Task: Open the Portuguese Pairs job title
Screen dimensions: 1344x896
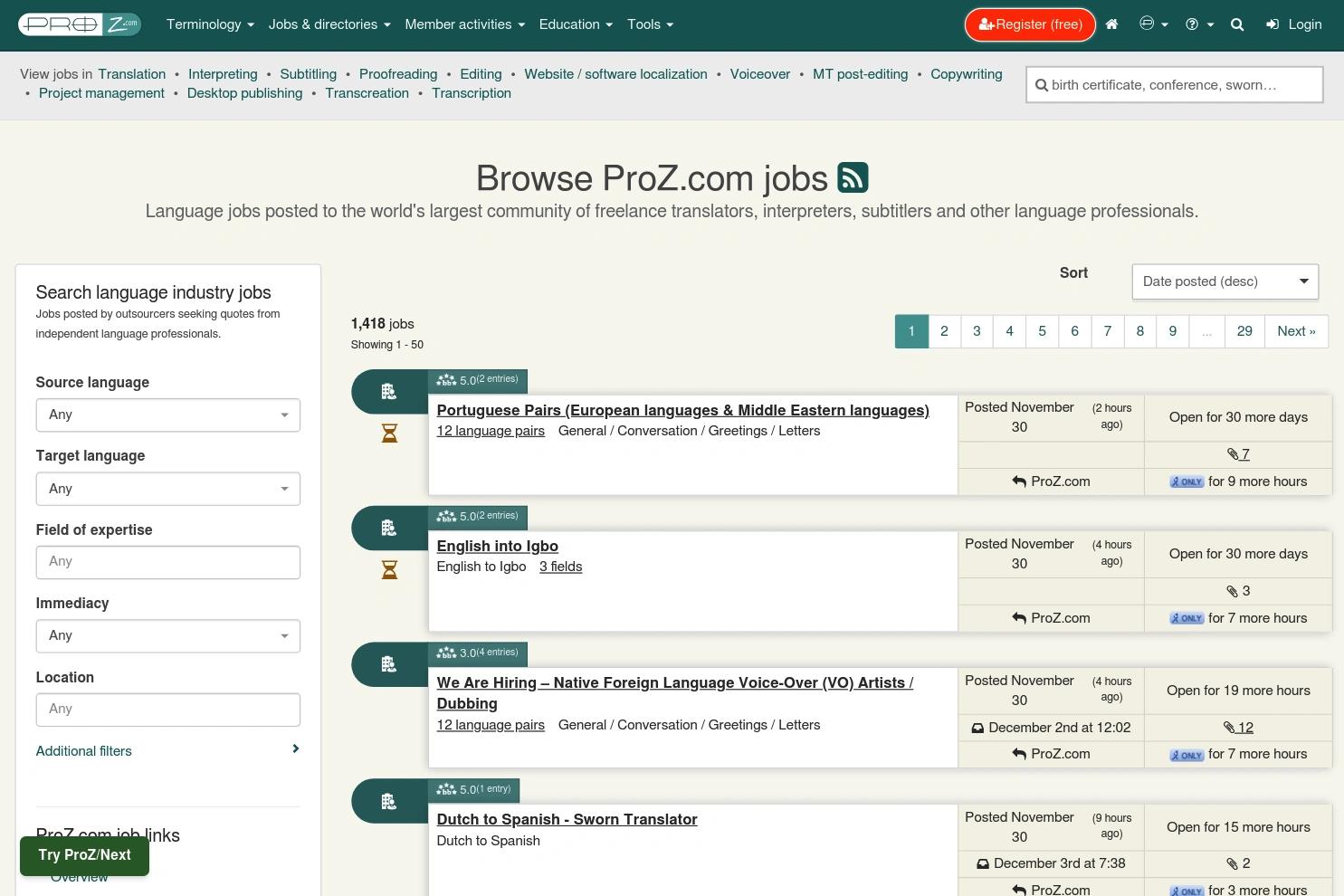Action: (x=682, y=410)
